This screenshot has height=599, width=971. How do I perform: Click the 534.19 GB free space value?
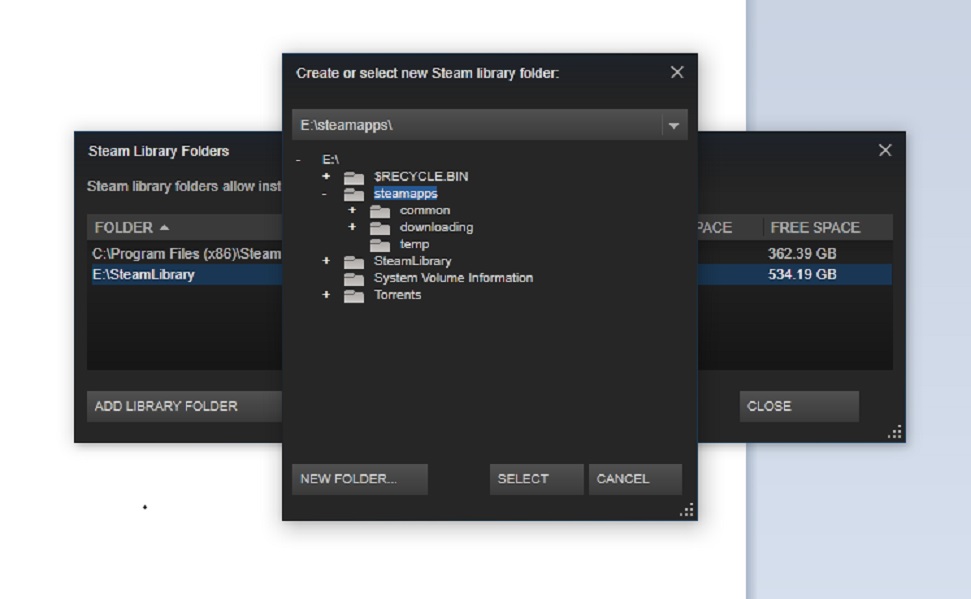tap(802, 274)
